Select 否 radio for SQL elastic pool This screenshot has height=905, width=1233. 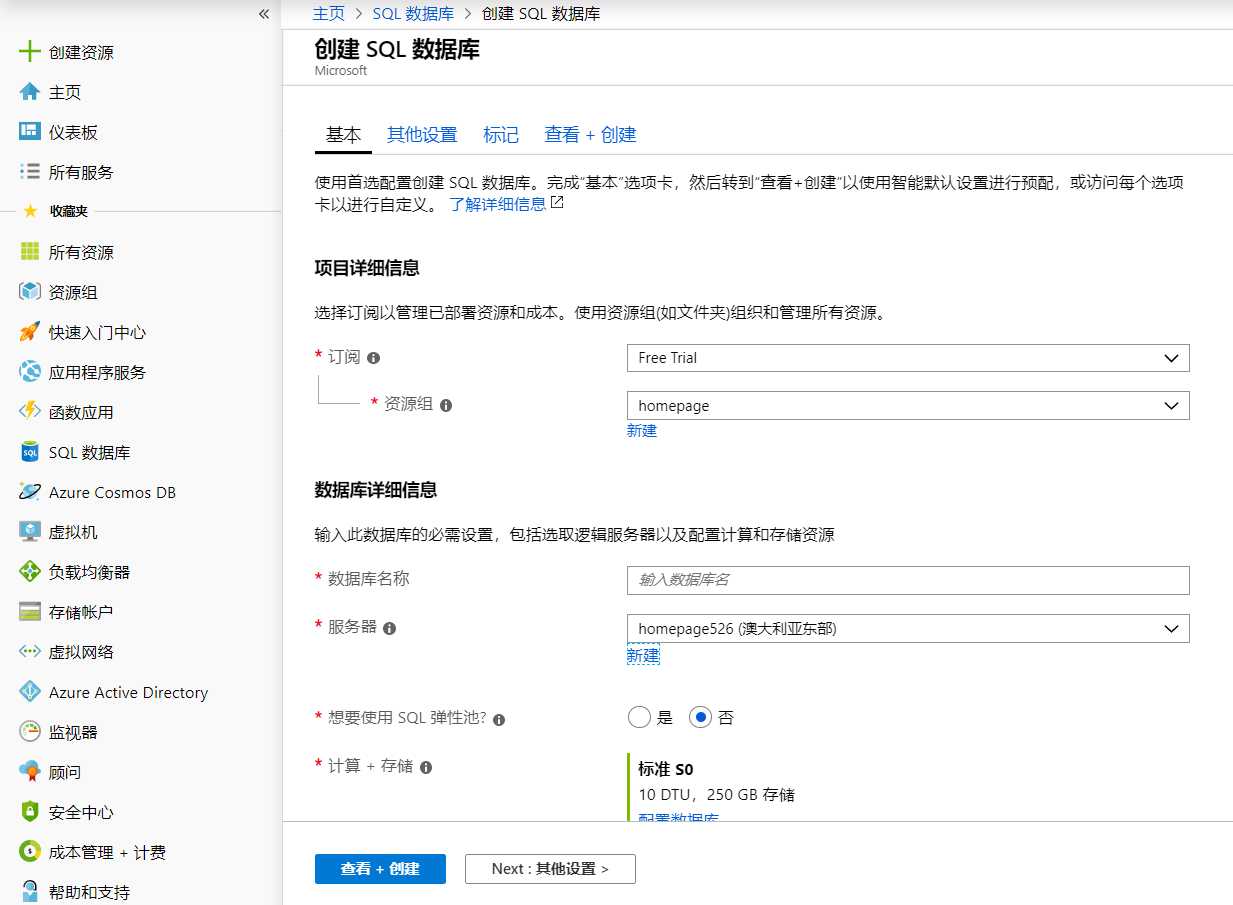click(700, 717)
